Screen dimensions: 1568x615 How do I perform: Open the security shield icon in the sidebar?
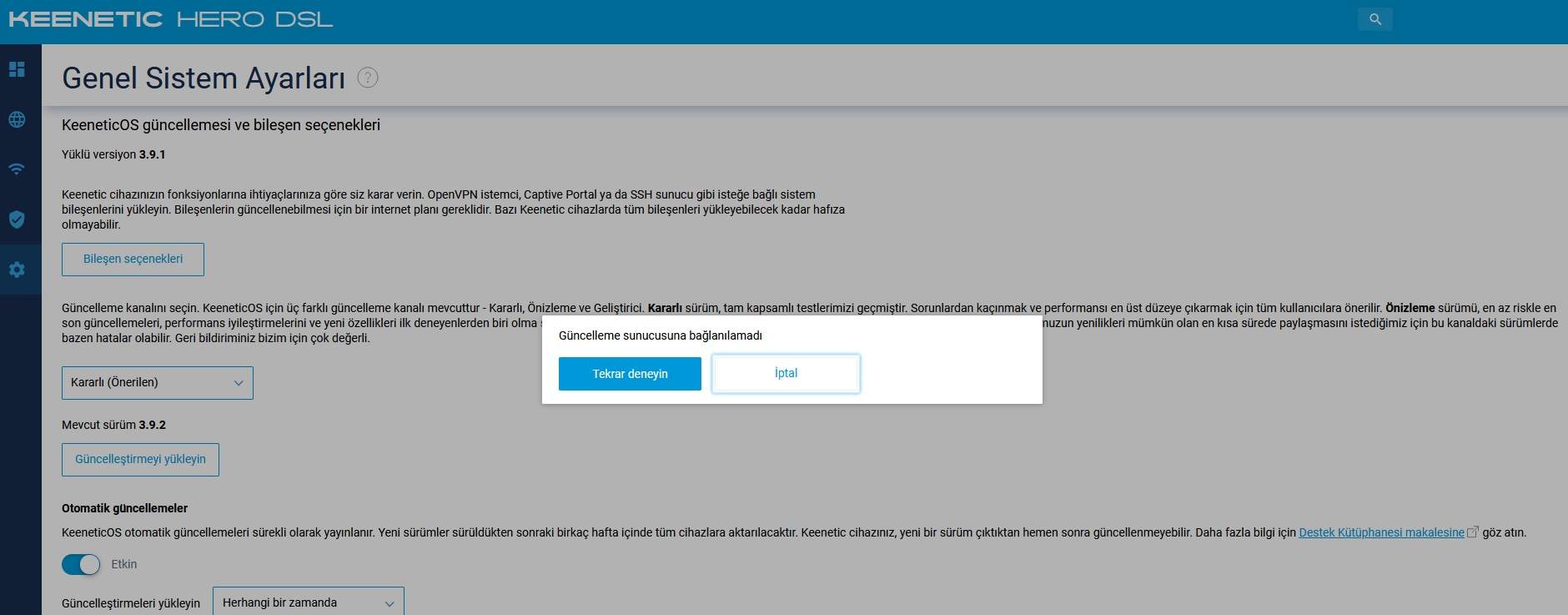[17, 219]
